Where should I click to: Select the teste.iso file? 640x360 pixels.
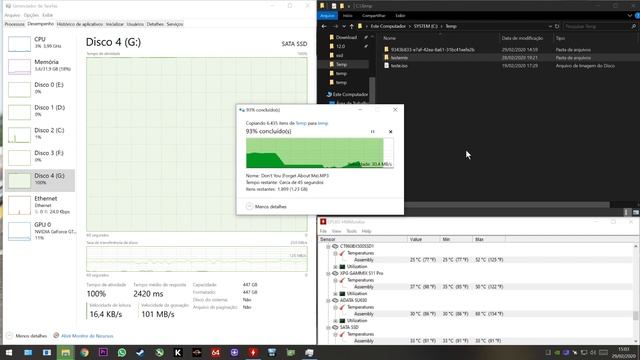click(399, 66)
